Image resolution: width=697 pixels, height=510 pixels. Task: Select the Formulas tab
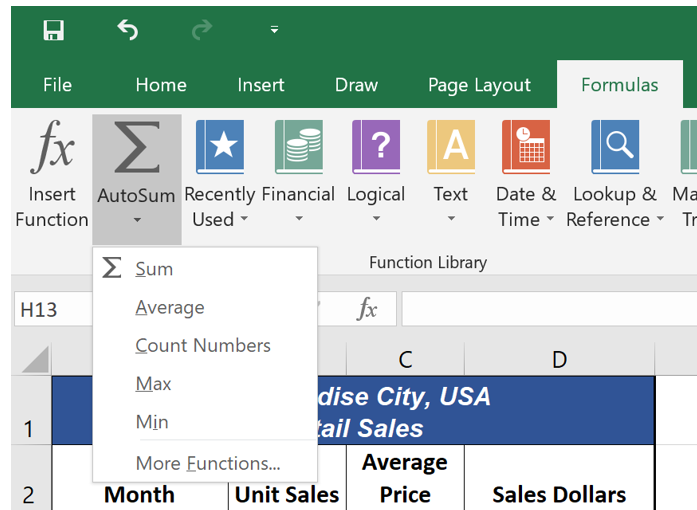620,84
